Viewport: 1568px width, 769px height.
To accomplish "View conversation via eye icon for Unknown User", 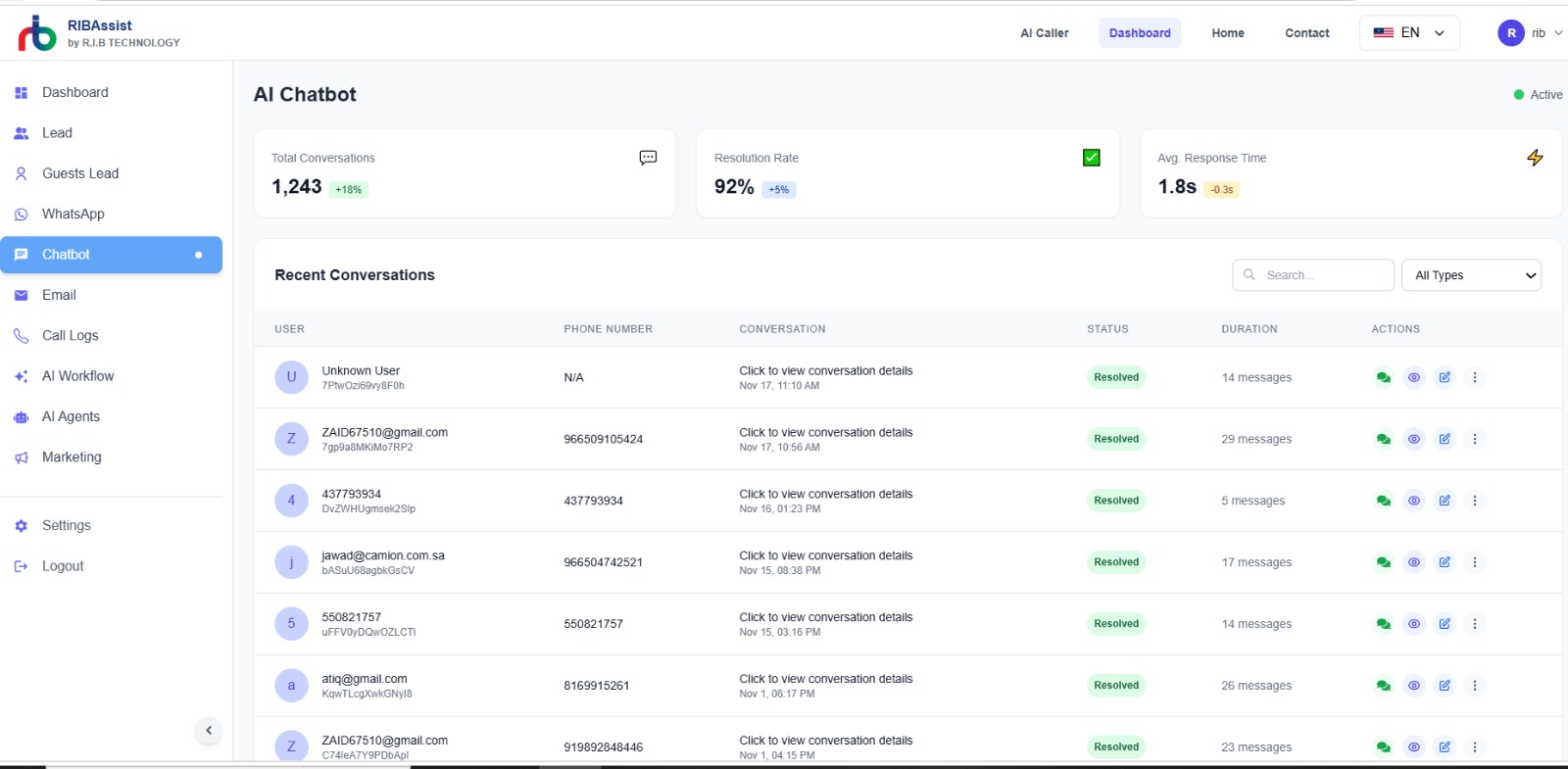I will [x=1413, y=377].
